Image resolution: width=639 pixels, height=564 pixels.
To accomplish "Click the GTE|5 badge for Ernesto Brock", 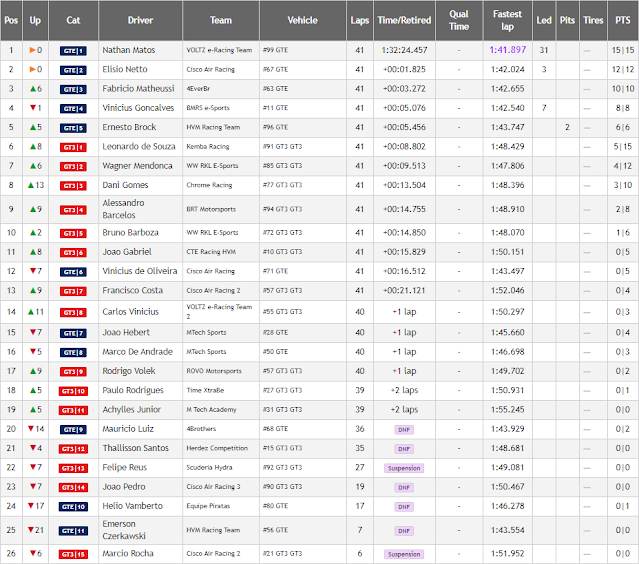I will coord(73,128).
